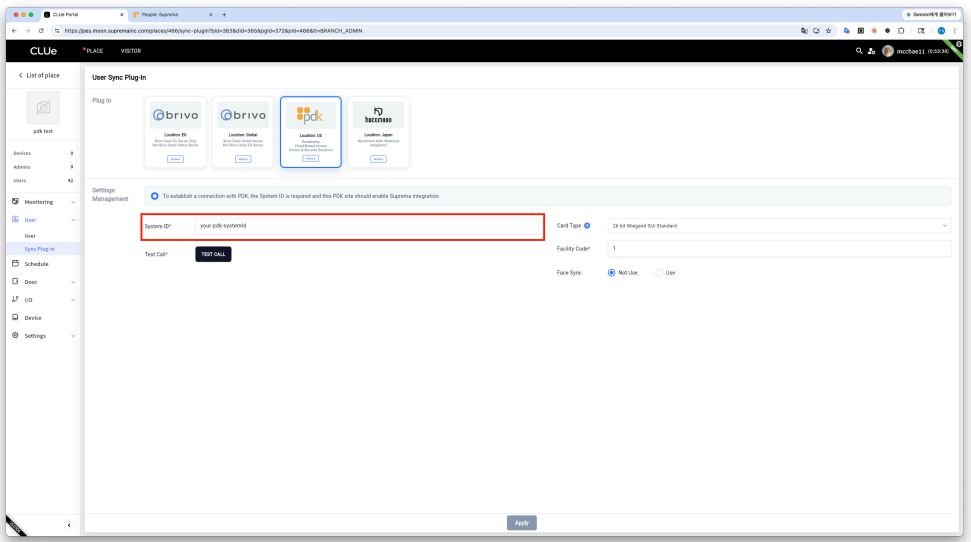Click the I/O sidebar icon
971x542 pixels.
15,299
